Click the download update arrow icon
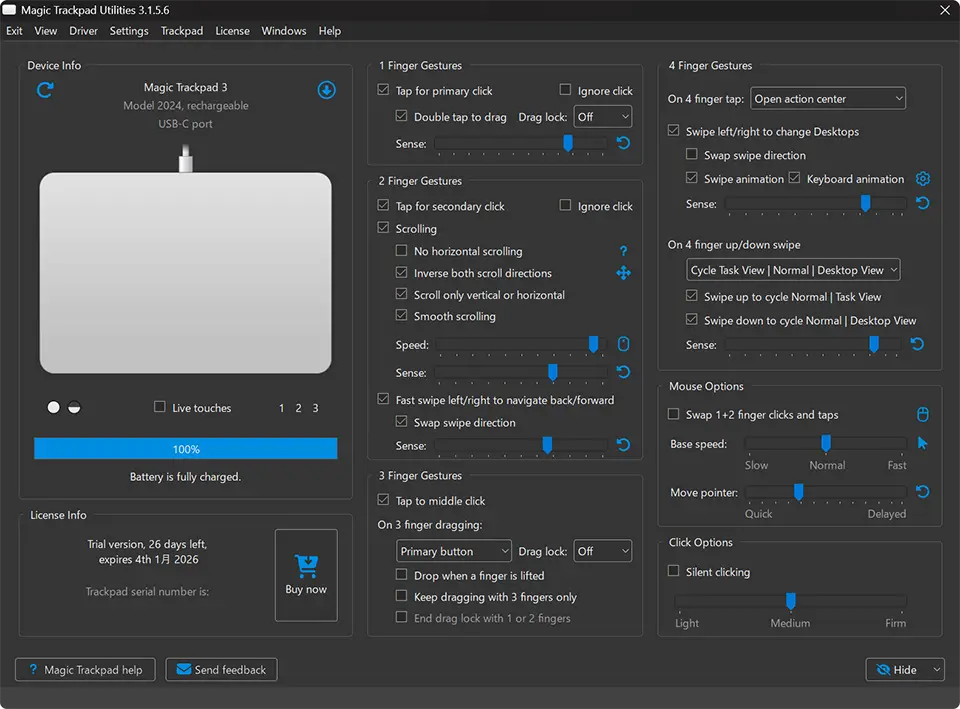This screenshot has height=709, width=960. (326, 90)
